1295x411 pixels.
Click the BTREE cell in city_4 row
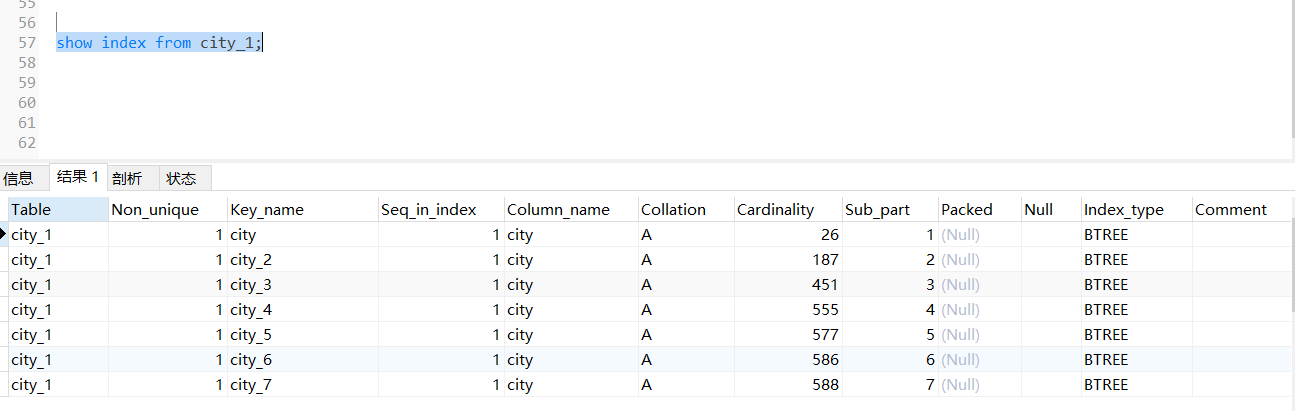tap(1135, 310)
